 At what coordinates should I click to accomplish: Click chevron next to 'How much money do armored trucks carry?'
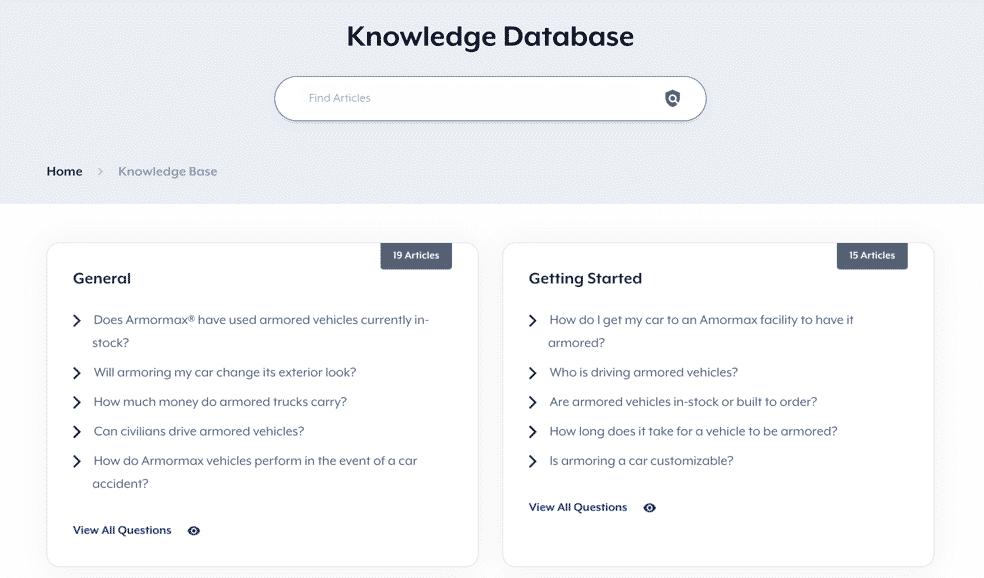[77, 402]
